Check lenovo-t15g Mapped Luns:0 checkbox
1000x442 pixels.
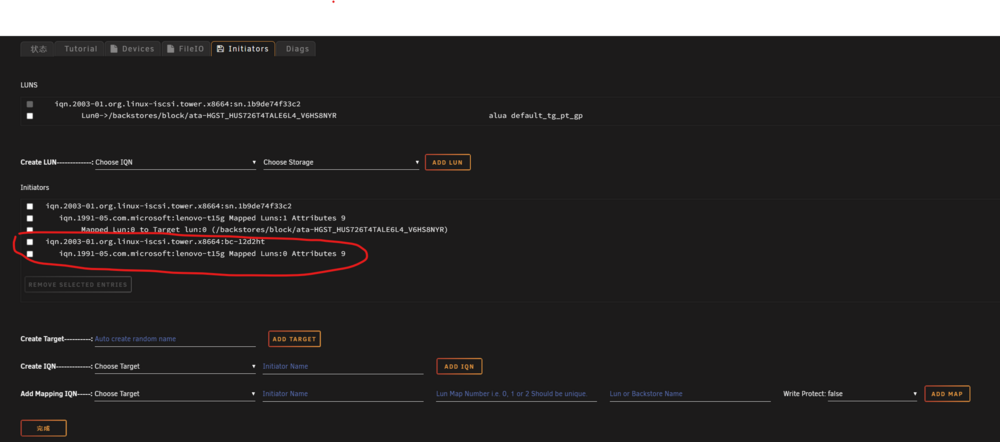30,254
